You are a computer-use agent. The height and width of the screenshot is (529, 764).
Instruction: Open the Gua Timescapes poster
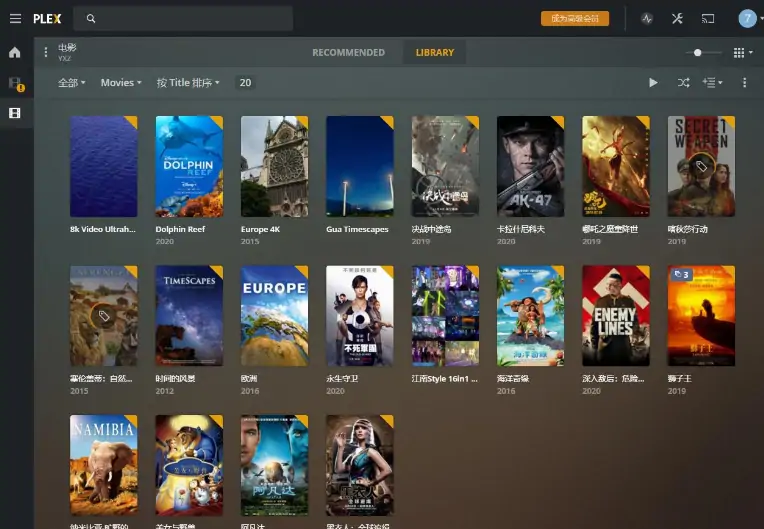360,166
